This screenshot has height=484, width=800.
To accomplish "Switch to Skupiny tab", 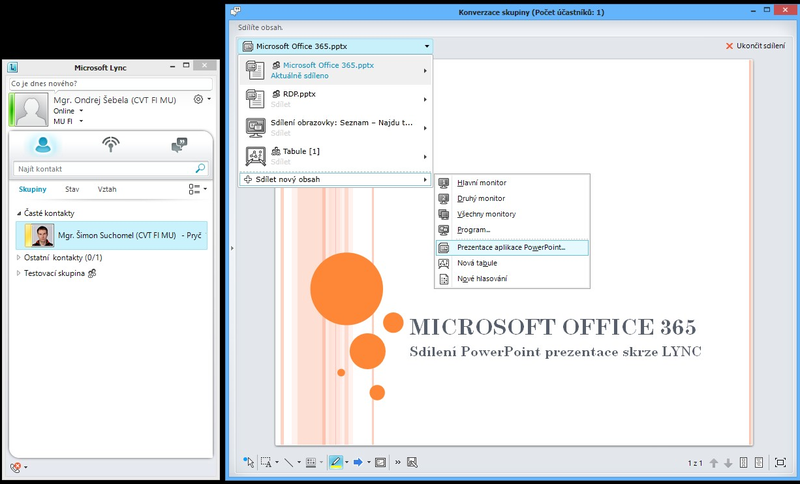I will coord(33,189).
